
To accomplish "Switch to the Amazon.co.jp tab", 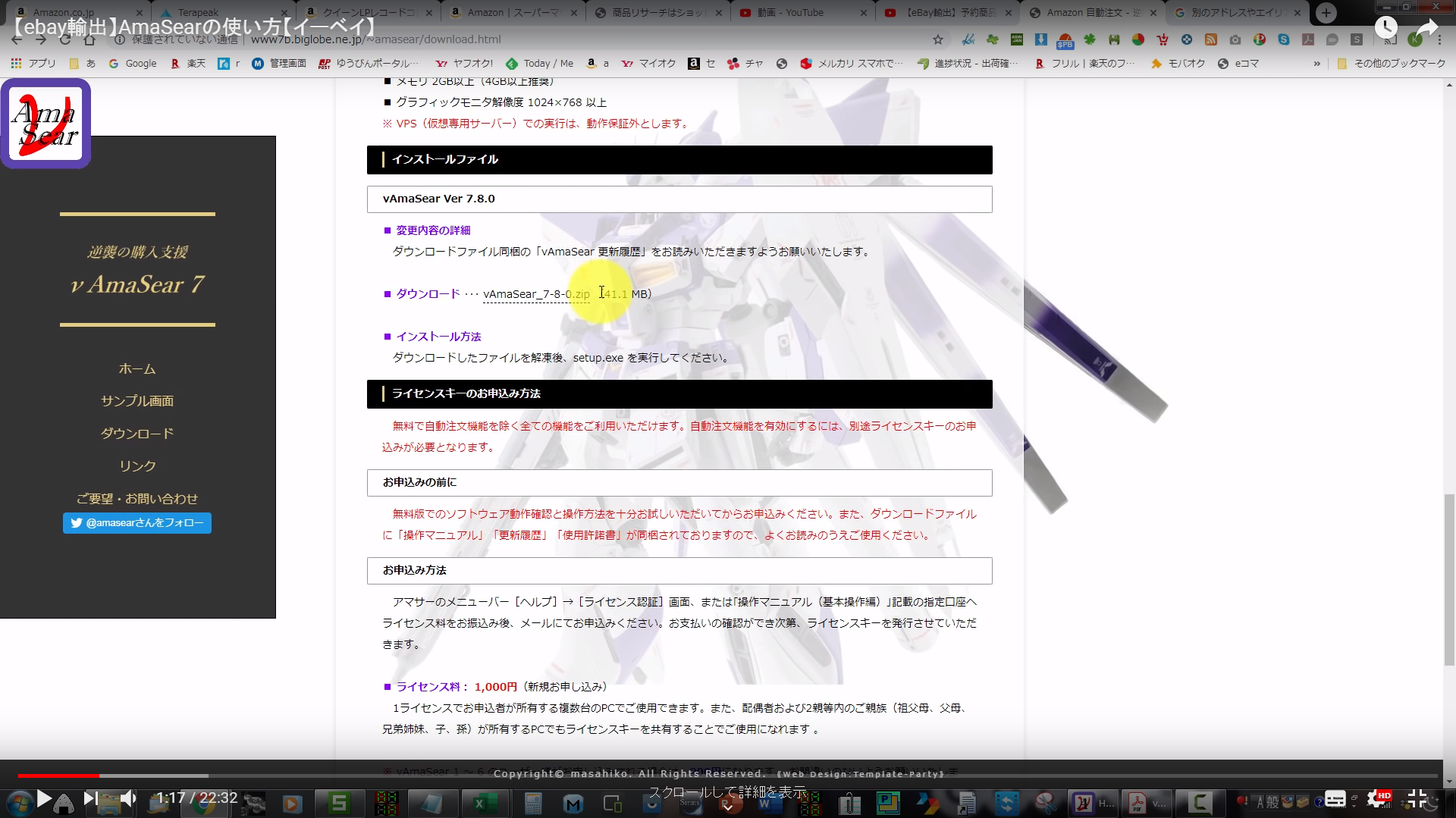I will coord(80,12).
